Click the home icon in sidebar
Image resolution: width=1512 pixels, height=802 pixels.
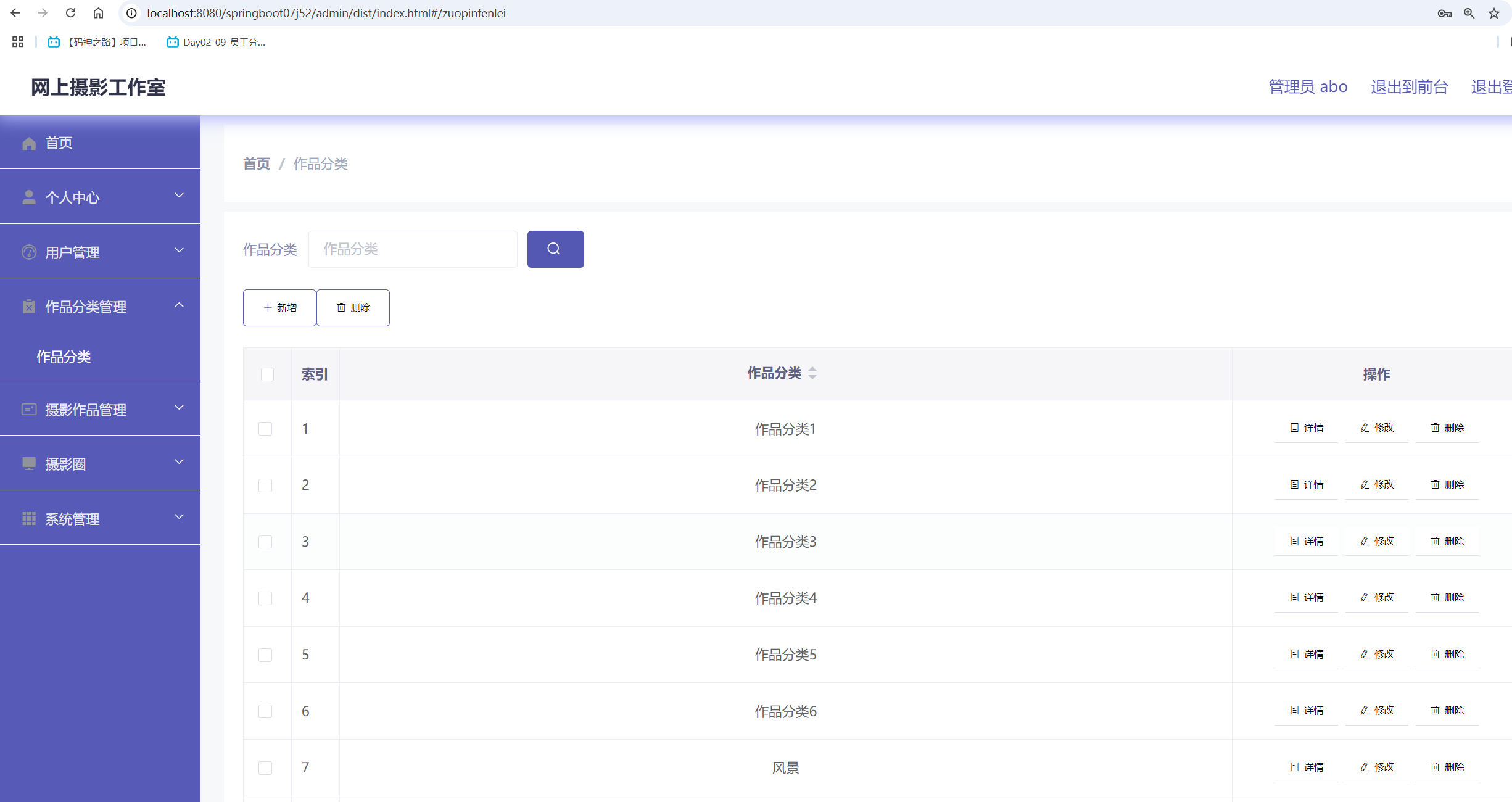[x=29, y=143]
